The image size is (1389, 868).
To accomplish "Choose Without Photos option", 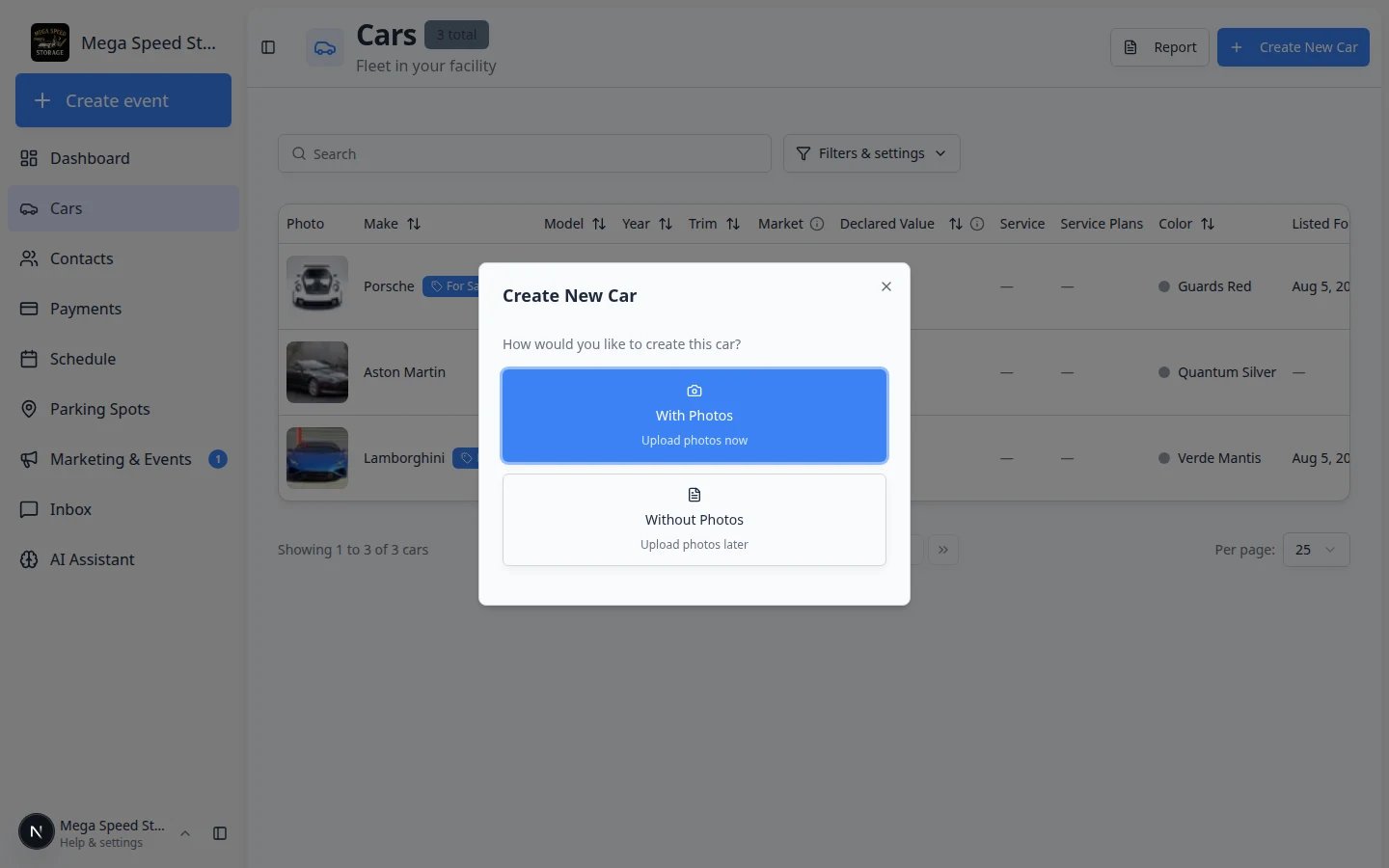I will click(694, 520).
